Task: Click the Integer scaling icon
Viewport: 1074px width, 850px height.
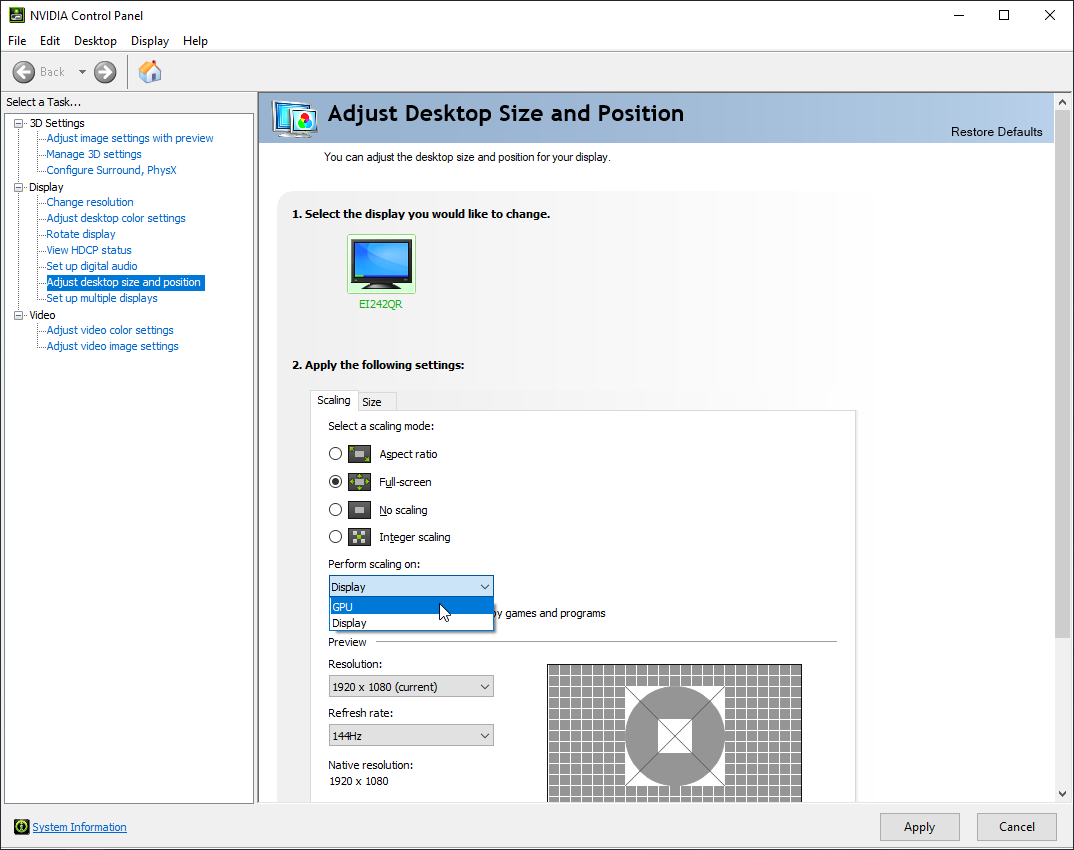Action: pos(360,537)
